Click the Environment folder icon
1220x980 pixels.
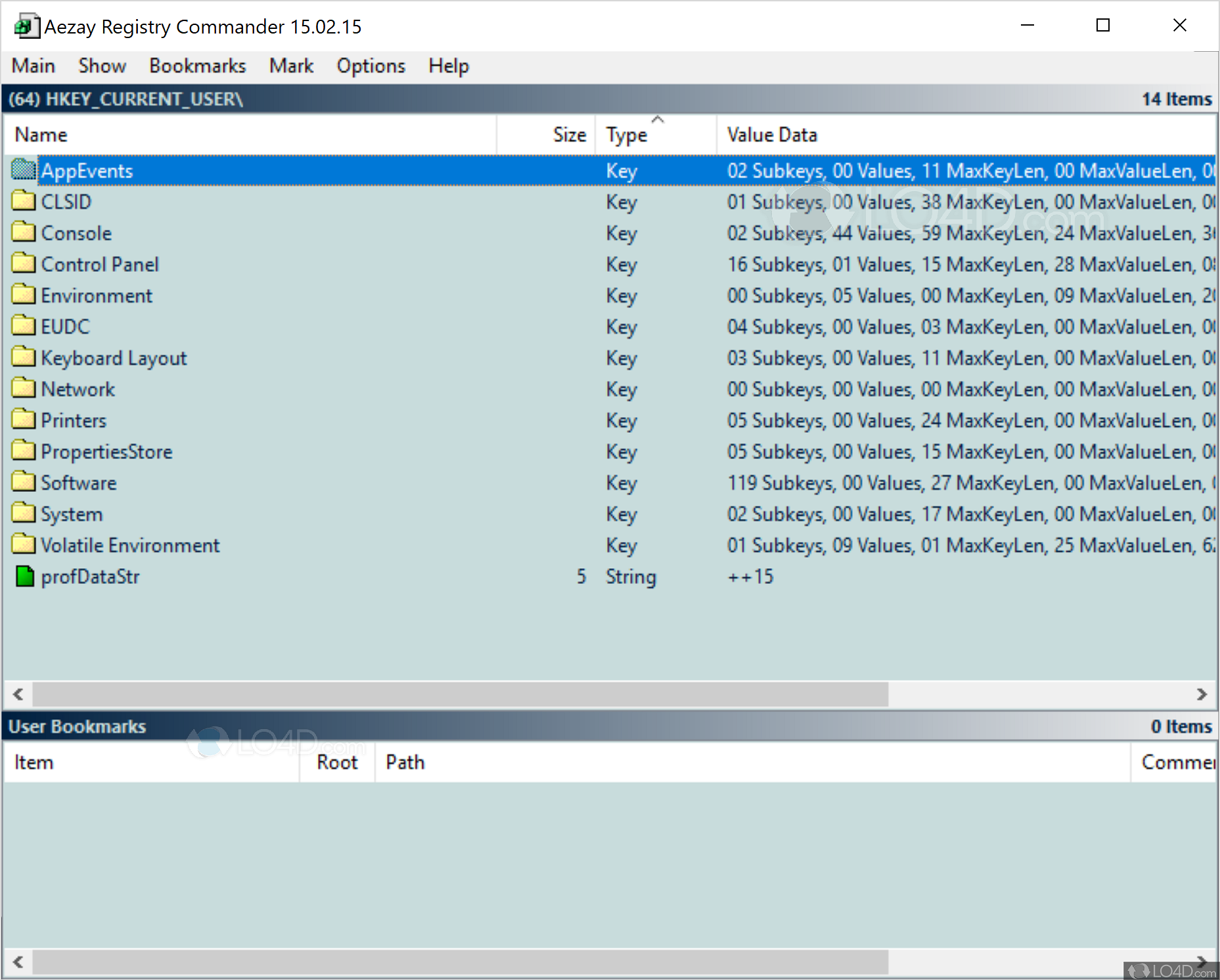pos(24,294)
